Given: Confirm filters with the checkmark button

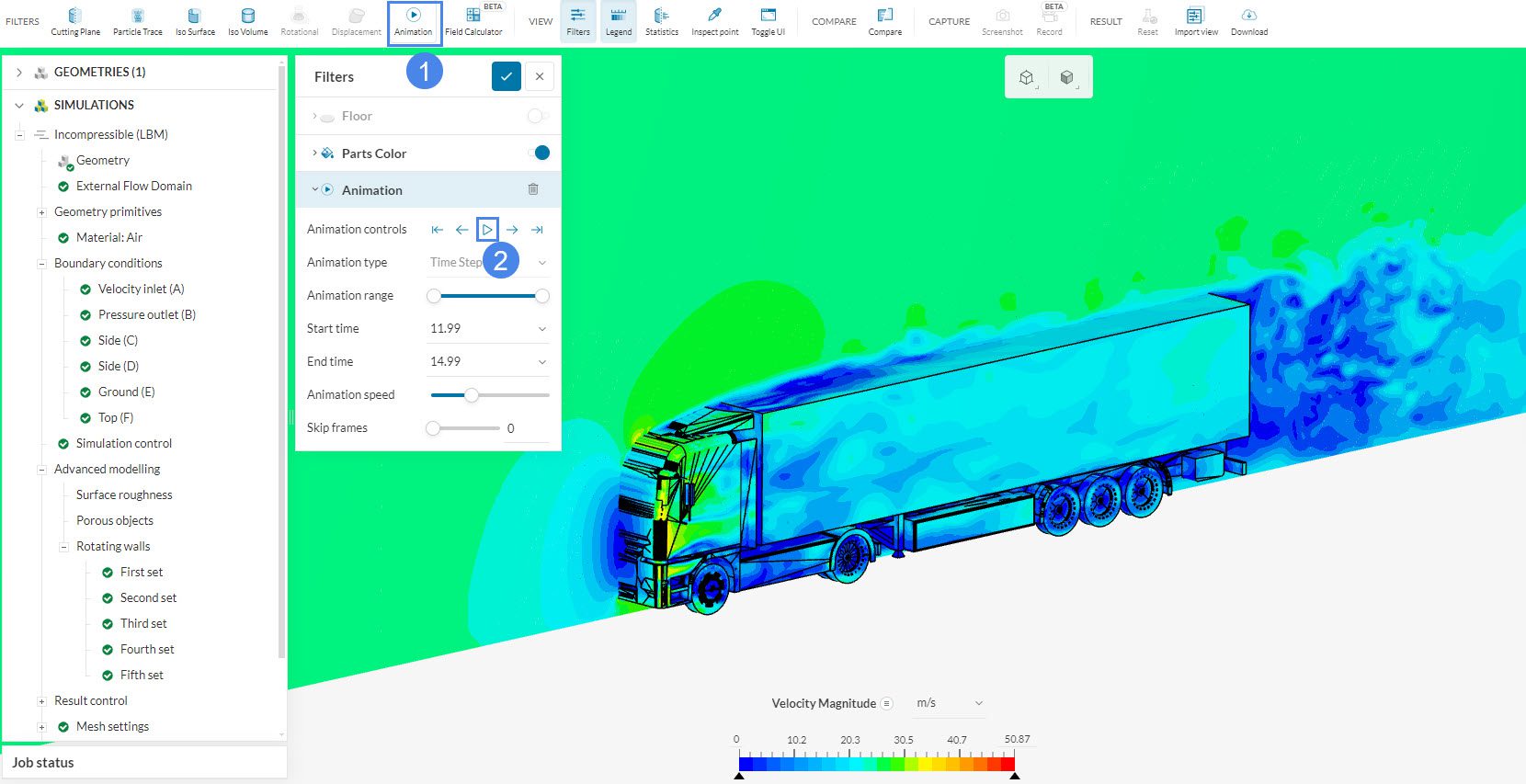Looking at the screenshot, I should click(x=506, y=76).
